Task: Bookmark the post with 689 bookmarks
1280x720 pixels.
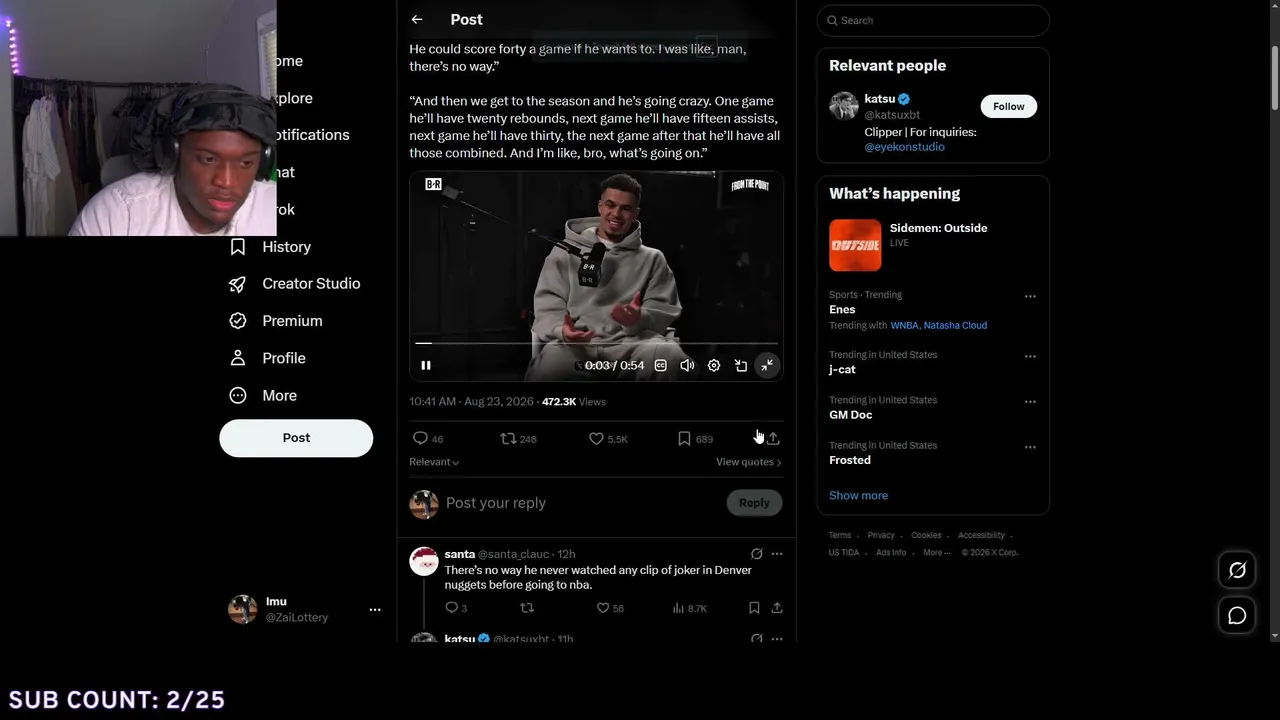Action: [x=695, y=439]
